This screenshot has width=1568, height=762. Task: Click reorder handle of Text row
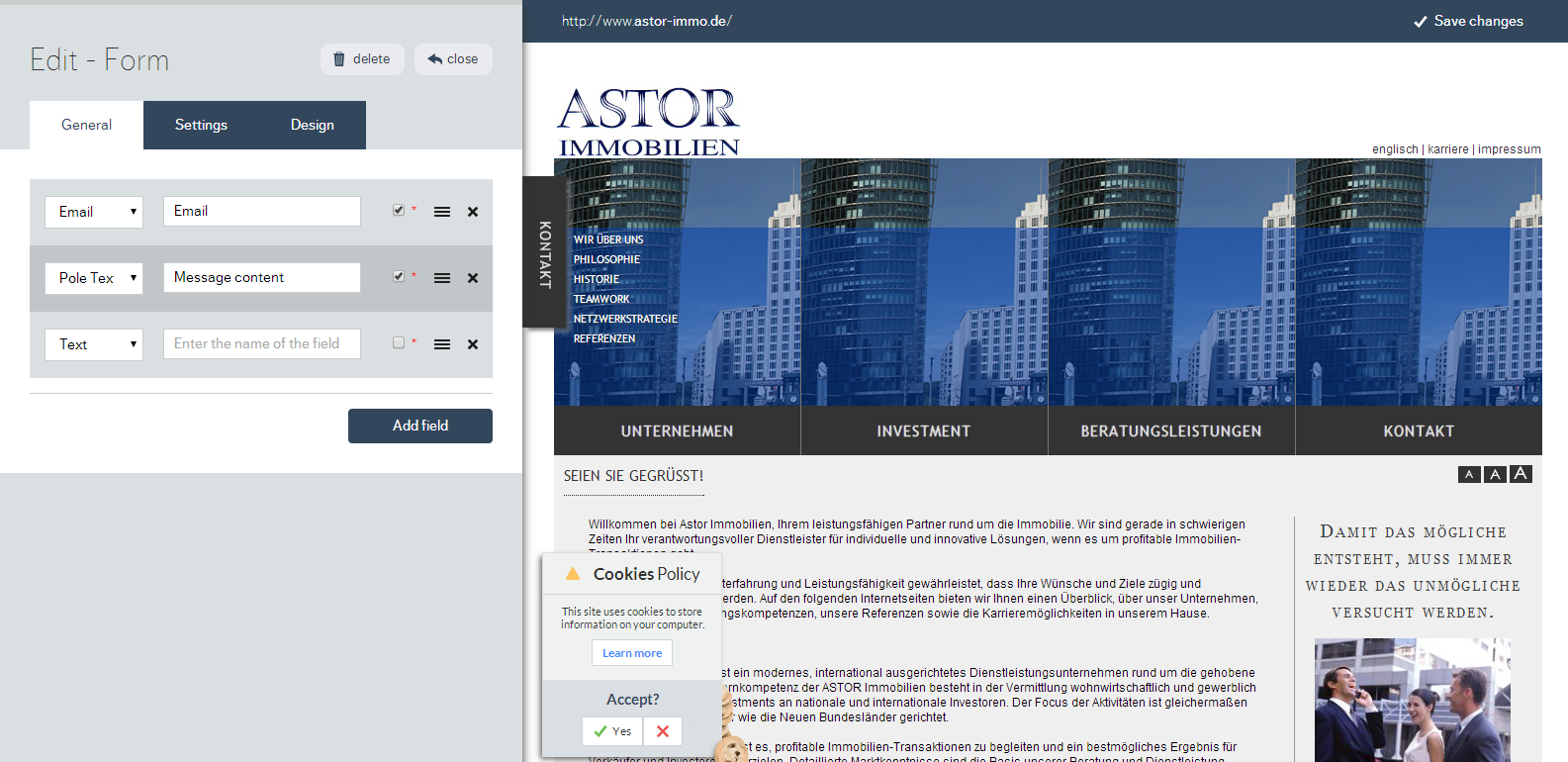[x=442, y=344]
